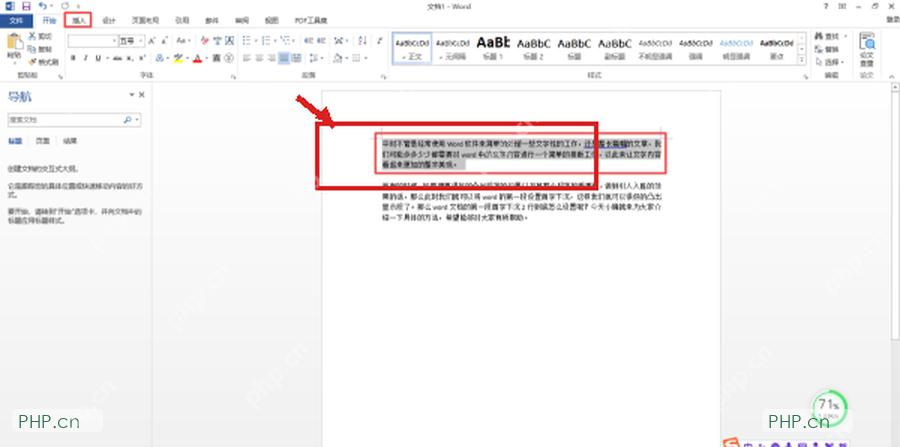Image resolution: width=900 pixels, height=447 pixels.
Task: Open the borders dropdown arrow
Action: 366,58
